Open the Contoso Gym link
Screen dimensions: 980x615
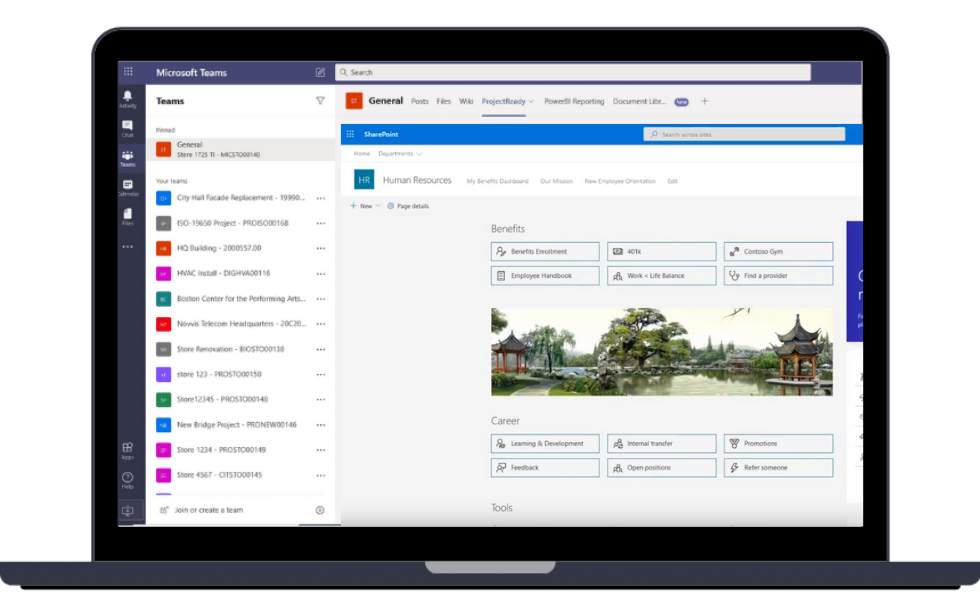tap(778, 251)
